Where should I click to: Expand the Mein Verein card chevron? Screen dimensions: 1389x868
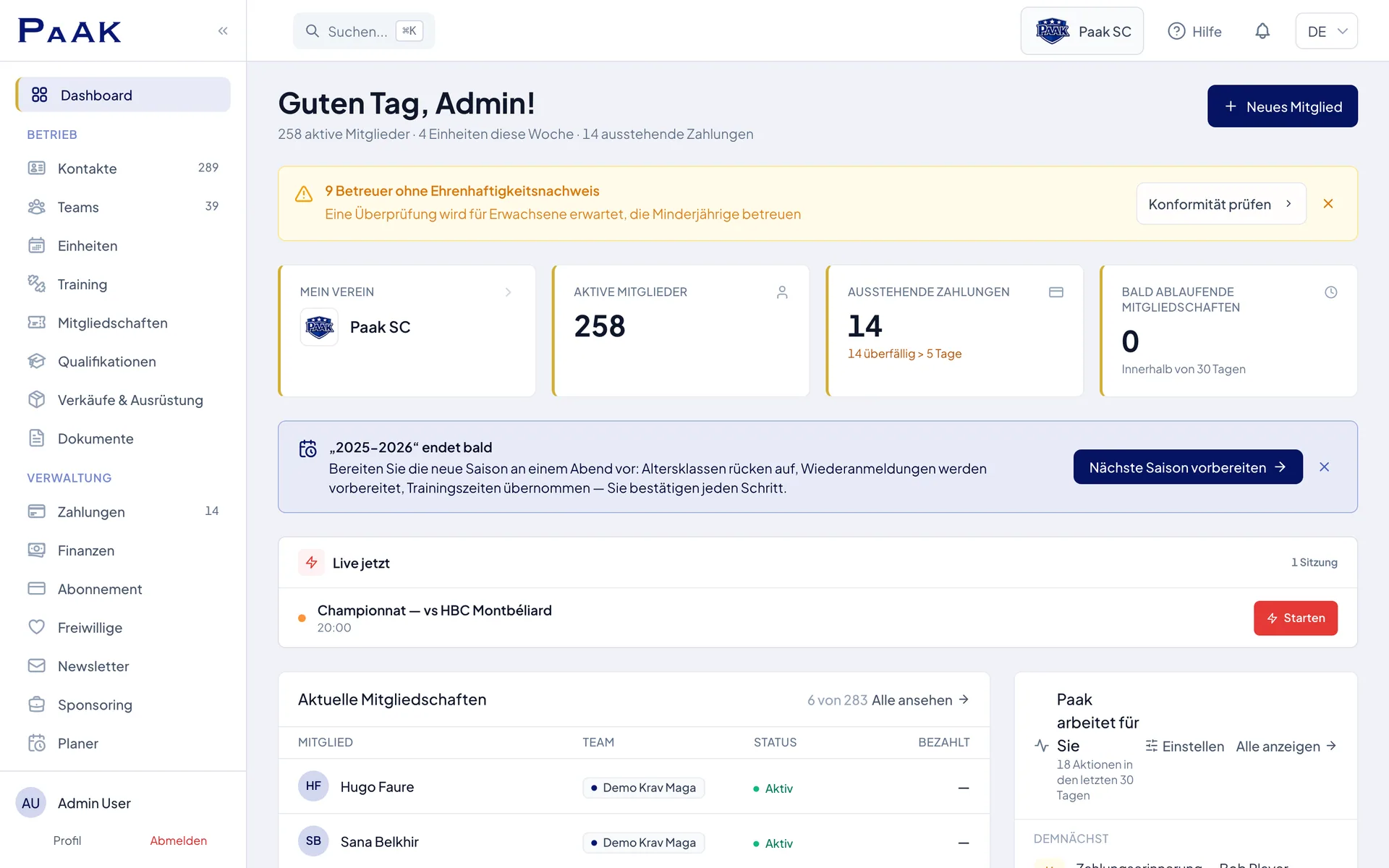tap(508, 292)
